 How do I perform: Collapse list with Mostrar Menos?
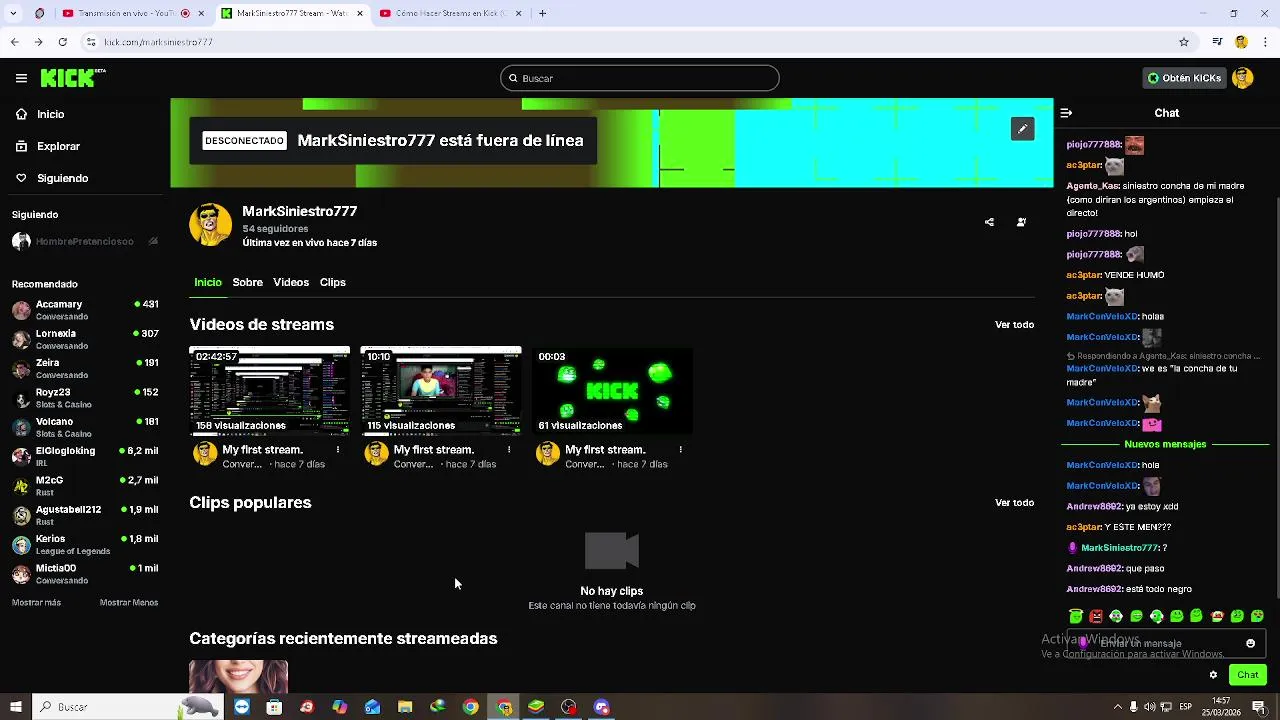129,603
